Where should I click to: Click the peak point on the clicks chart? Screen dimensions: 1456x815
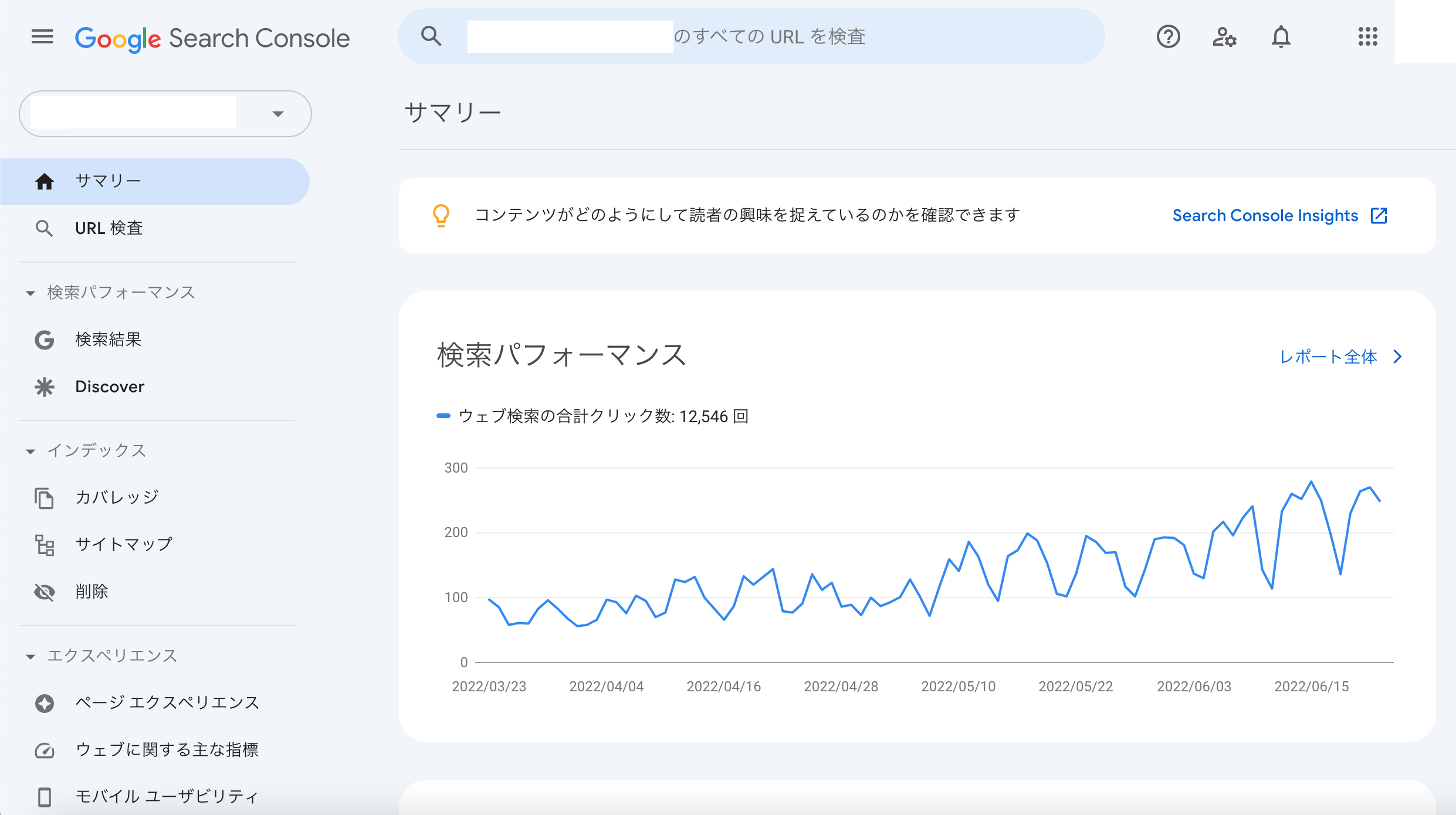coord(1311,482)
